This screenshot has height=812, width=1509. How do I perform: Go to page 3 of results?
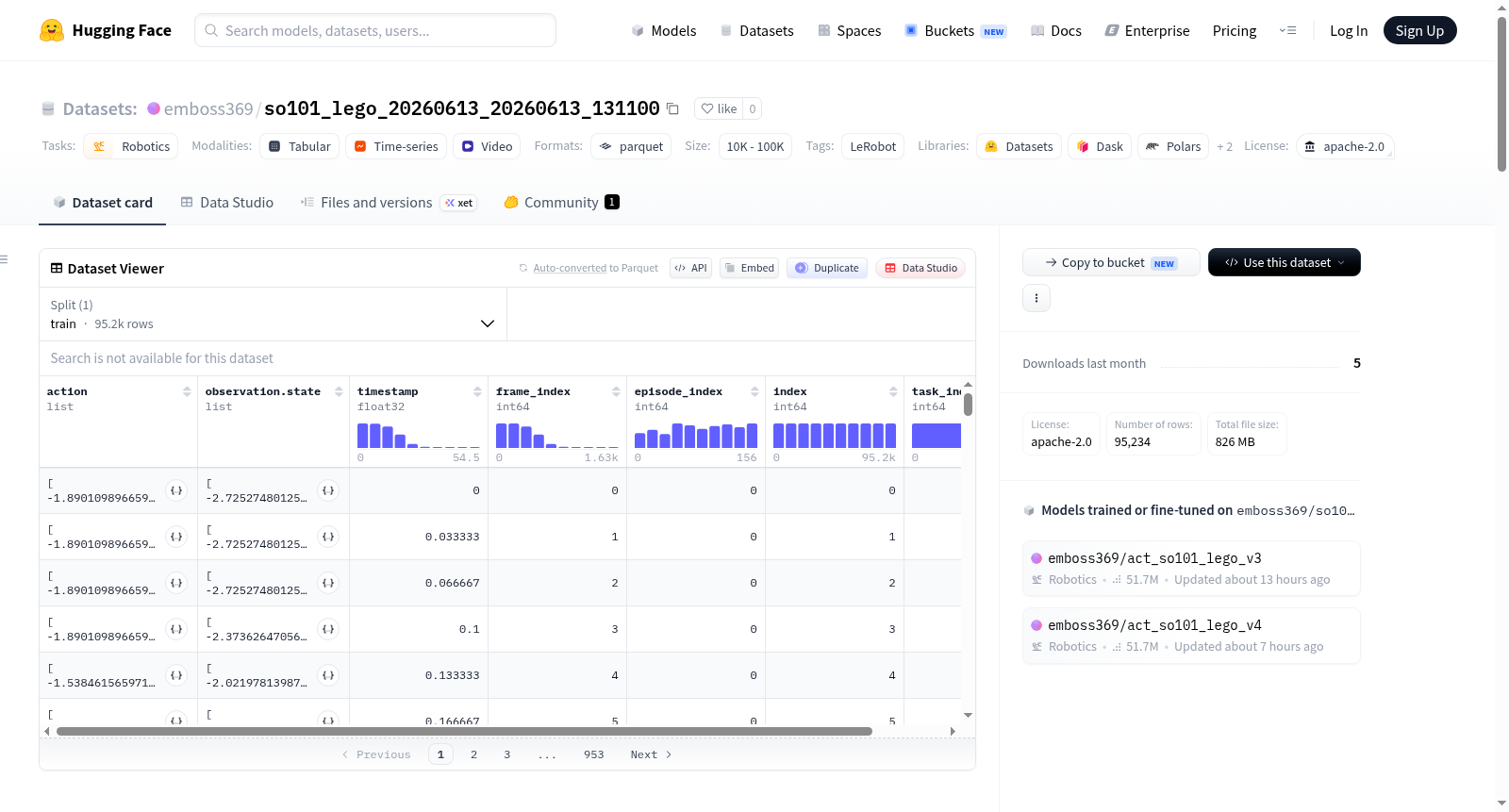(507, 754)
